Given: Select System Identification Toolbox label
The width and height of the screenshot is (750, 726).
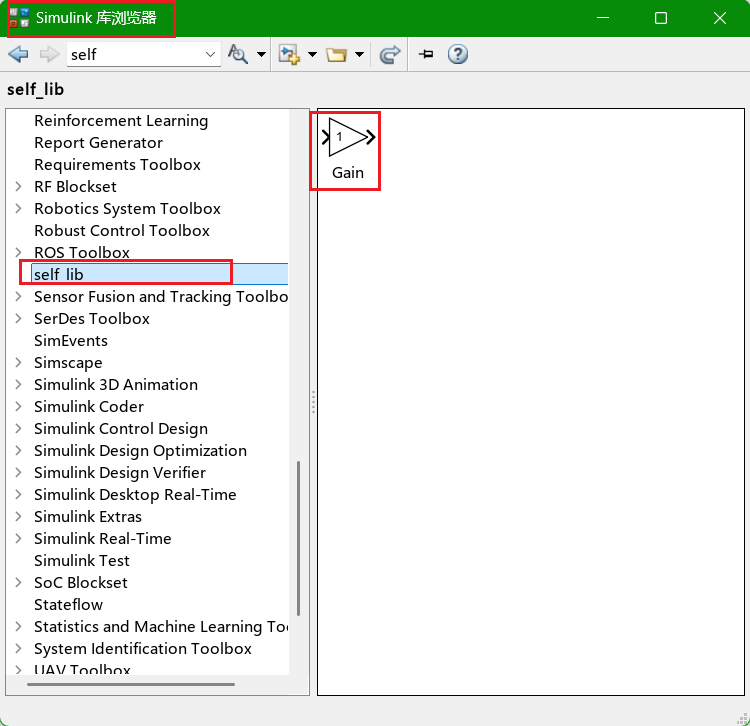Looking at the screenshot, I should (143, 649).
